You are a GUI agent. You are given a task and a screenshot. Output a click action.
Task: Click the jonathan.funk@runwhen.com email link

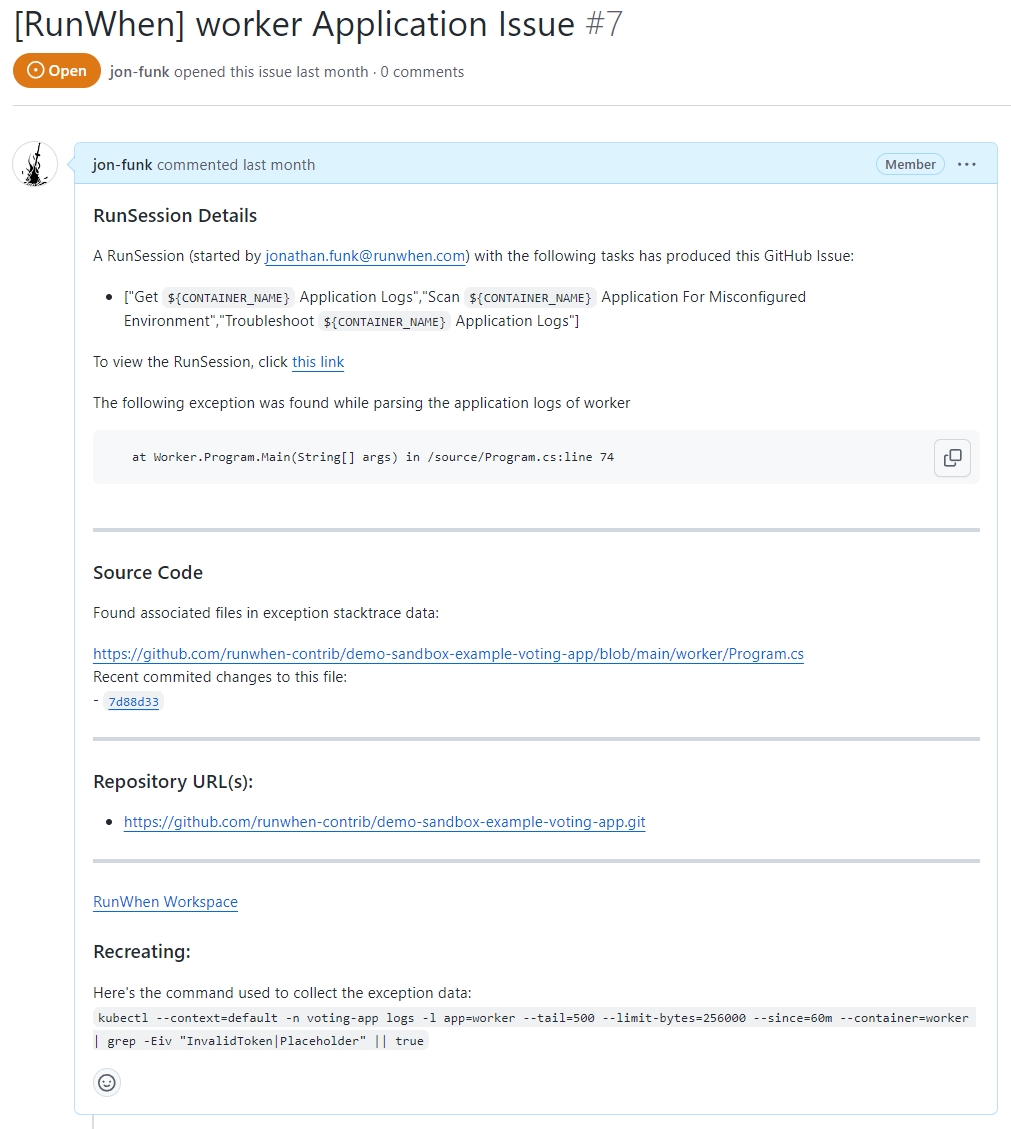point(367,256)
